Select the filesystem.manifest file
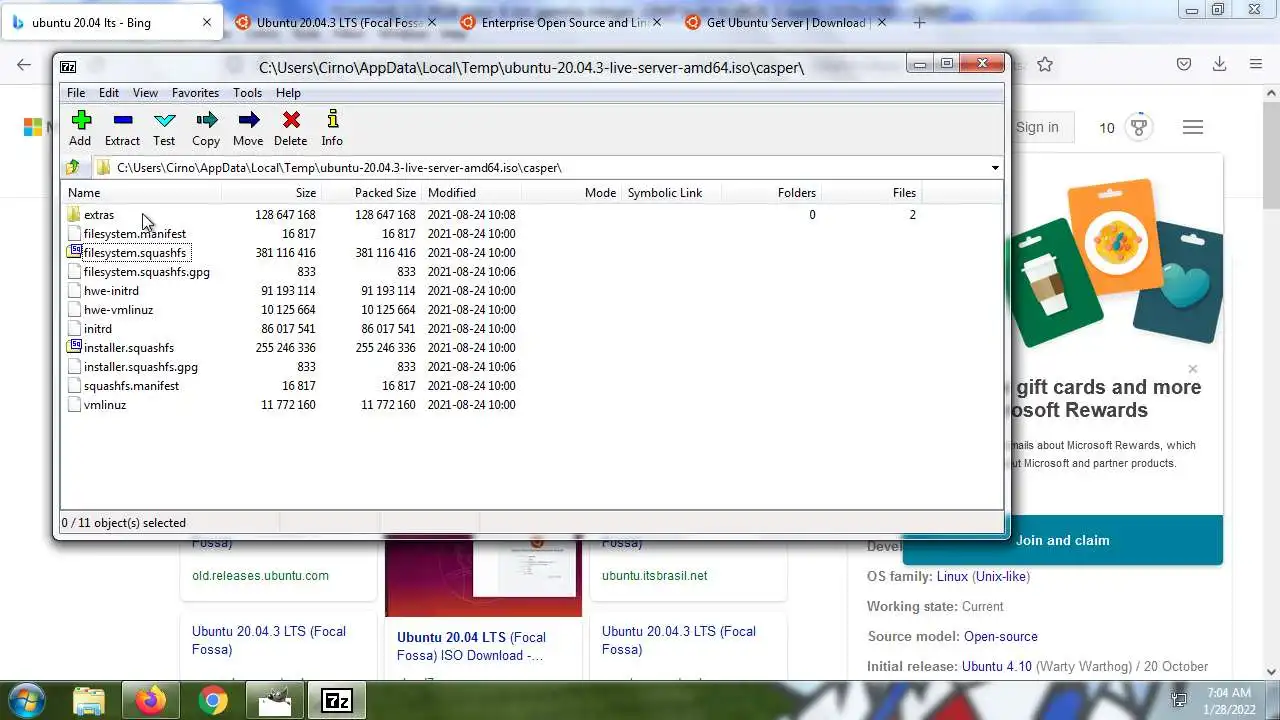The image size is (1280, 720). click(134, 234)
